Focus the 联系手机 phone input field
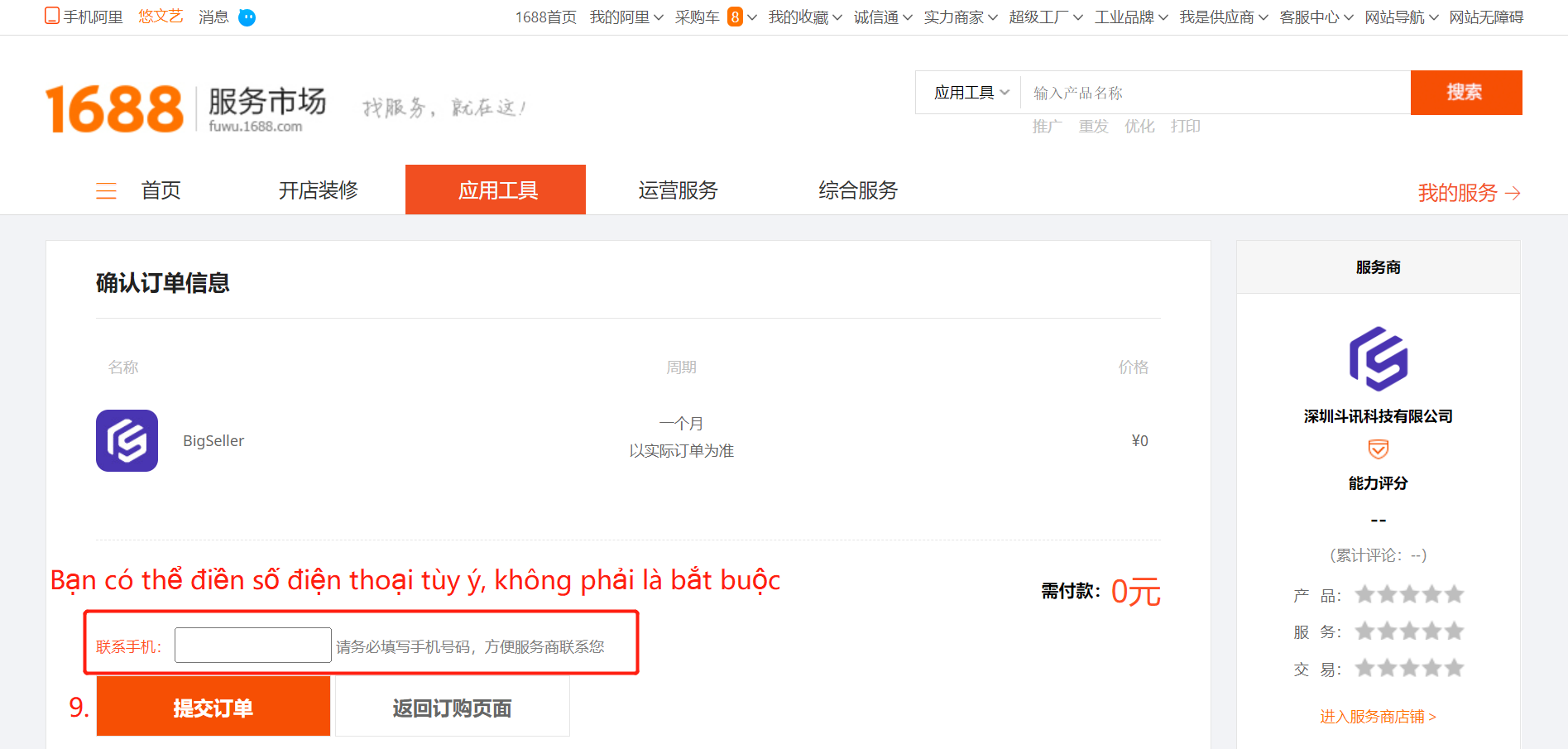Image resolution: width=1568 pixels, height=749 pixels. [x=253, y=646]
